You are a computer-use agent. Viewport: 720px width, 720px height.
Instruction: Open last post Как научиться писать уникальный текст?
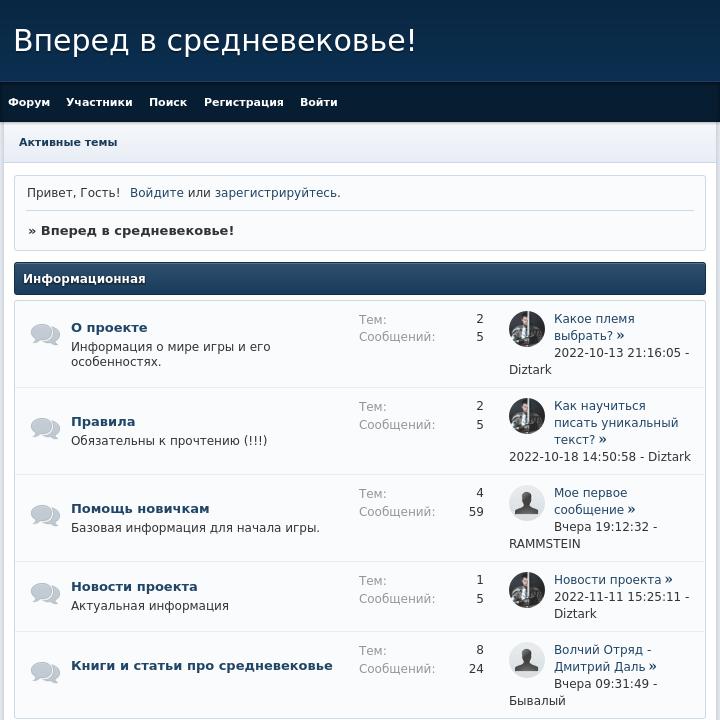tap(616, 422)
